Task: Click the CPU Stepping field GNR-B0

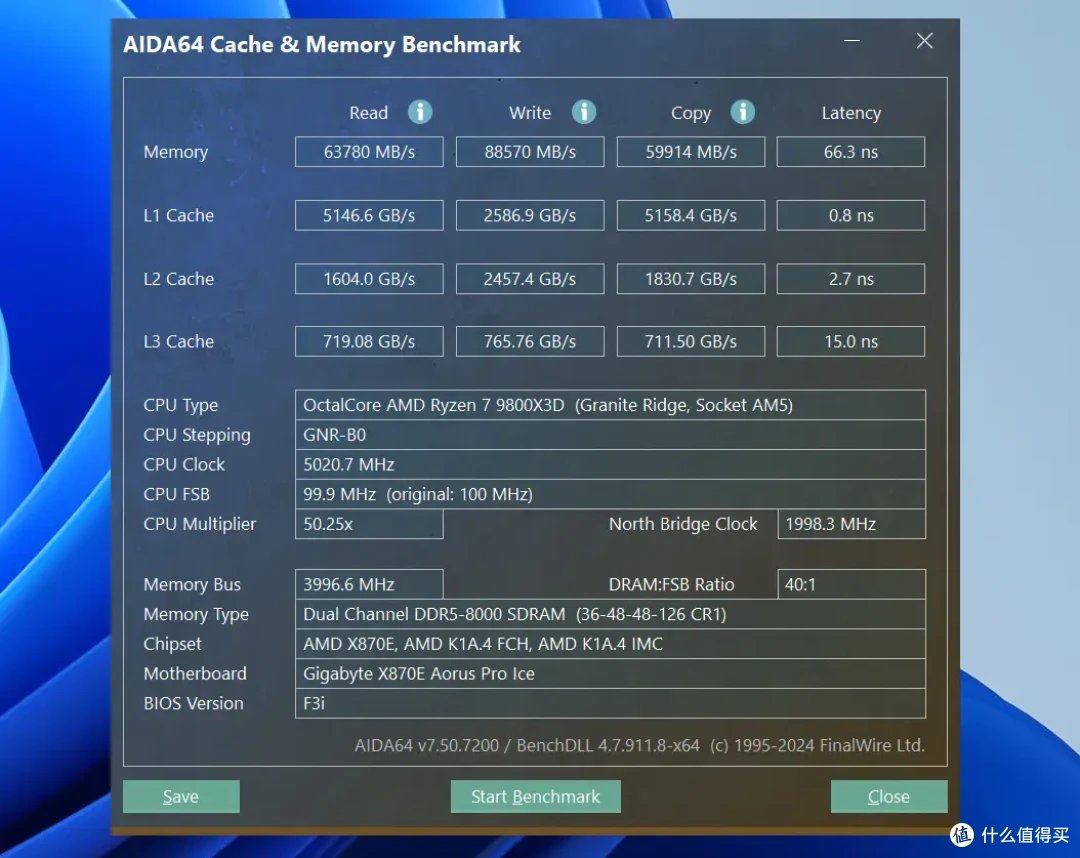Action: point(610,435)
